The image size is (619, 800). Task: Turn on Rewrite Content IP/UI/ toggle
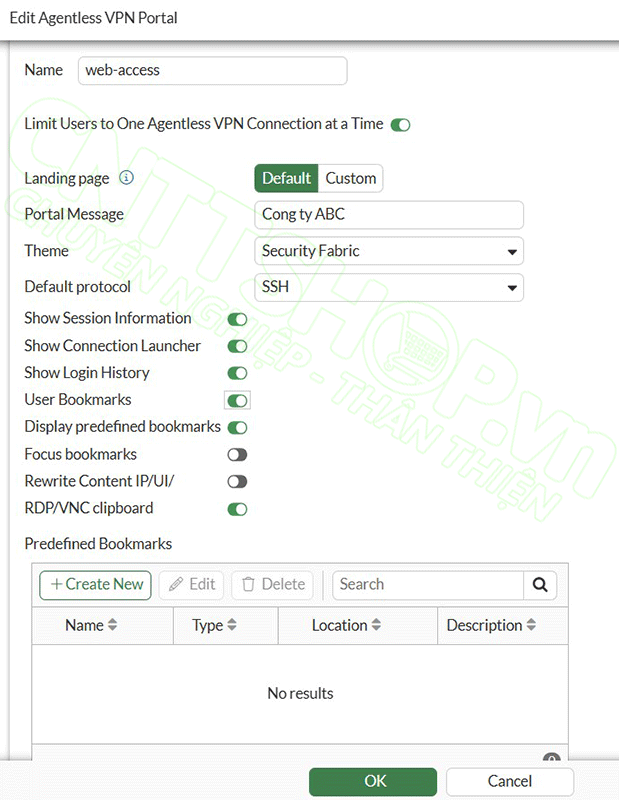pyautogui.click(x=237, y=482)
